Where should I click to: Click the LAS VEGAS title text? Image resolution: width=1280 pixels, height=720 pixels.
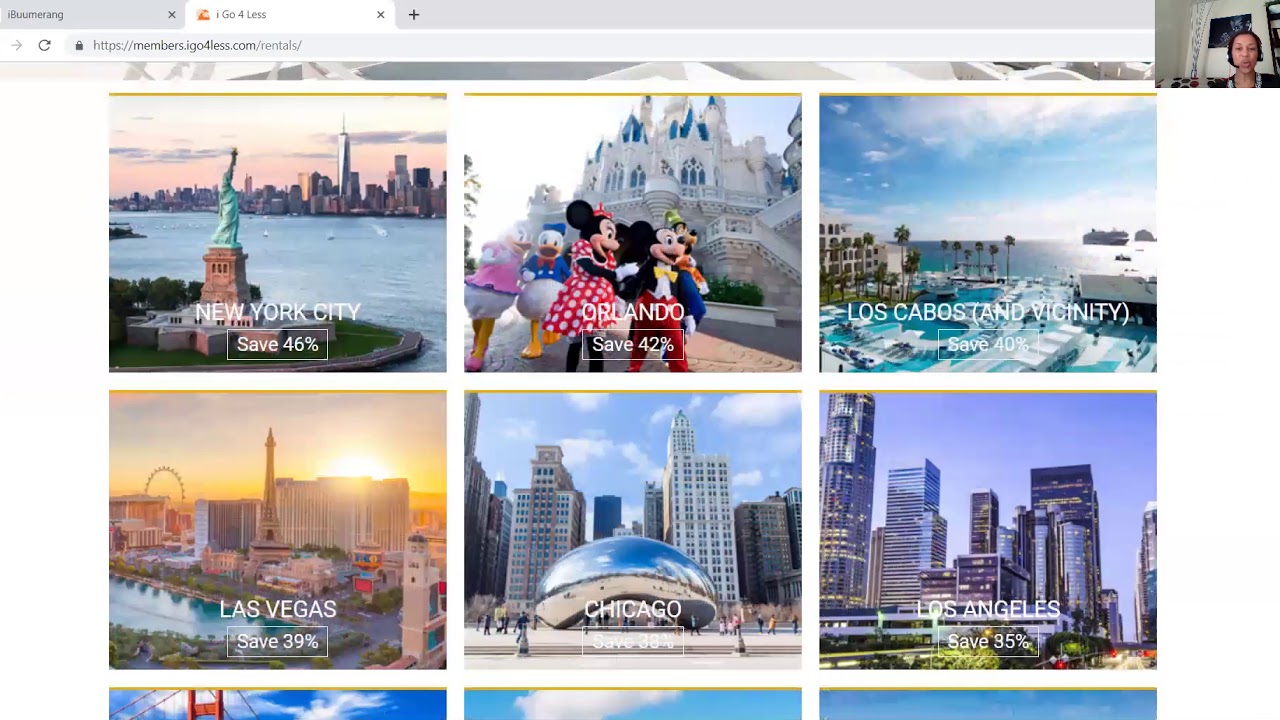pyautogui.click(x=278, y=609)
